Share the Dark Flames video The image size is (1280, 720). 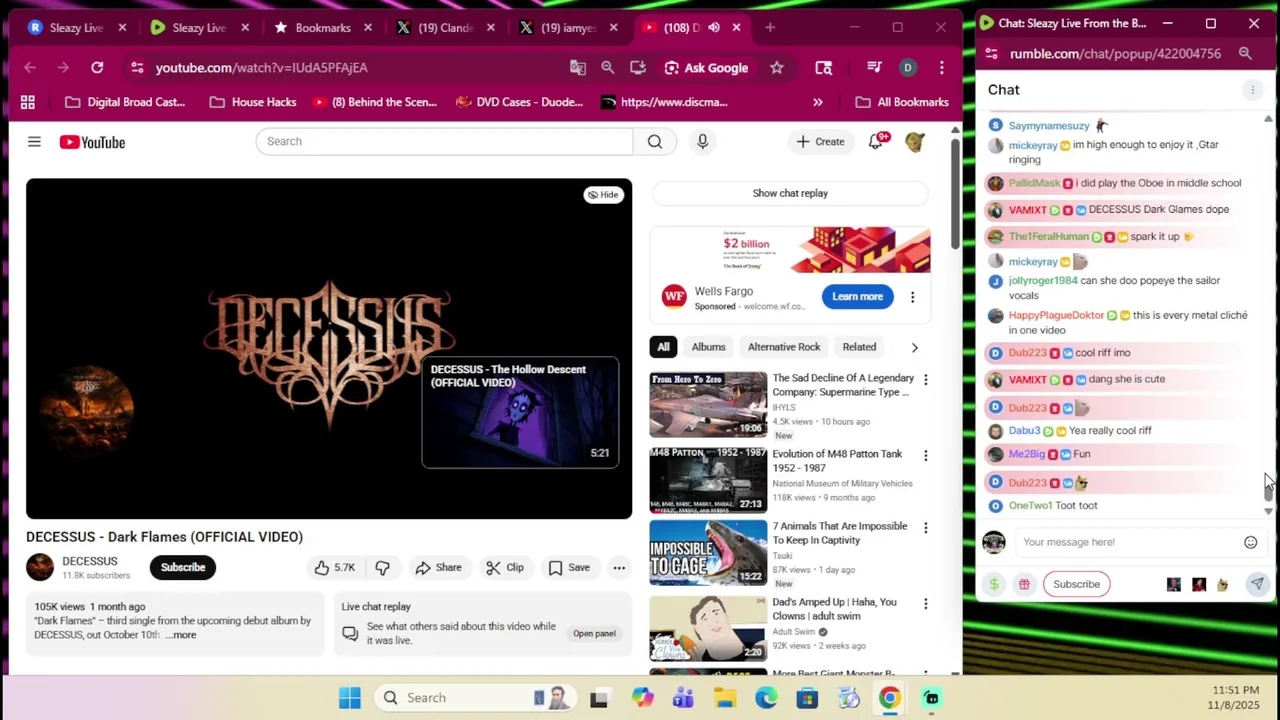point(439,567)
